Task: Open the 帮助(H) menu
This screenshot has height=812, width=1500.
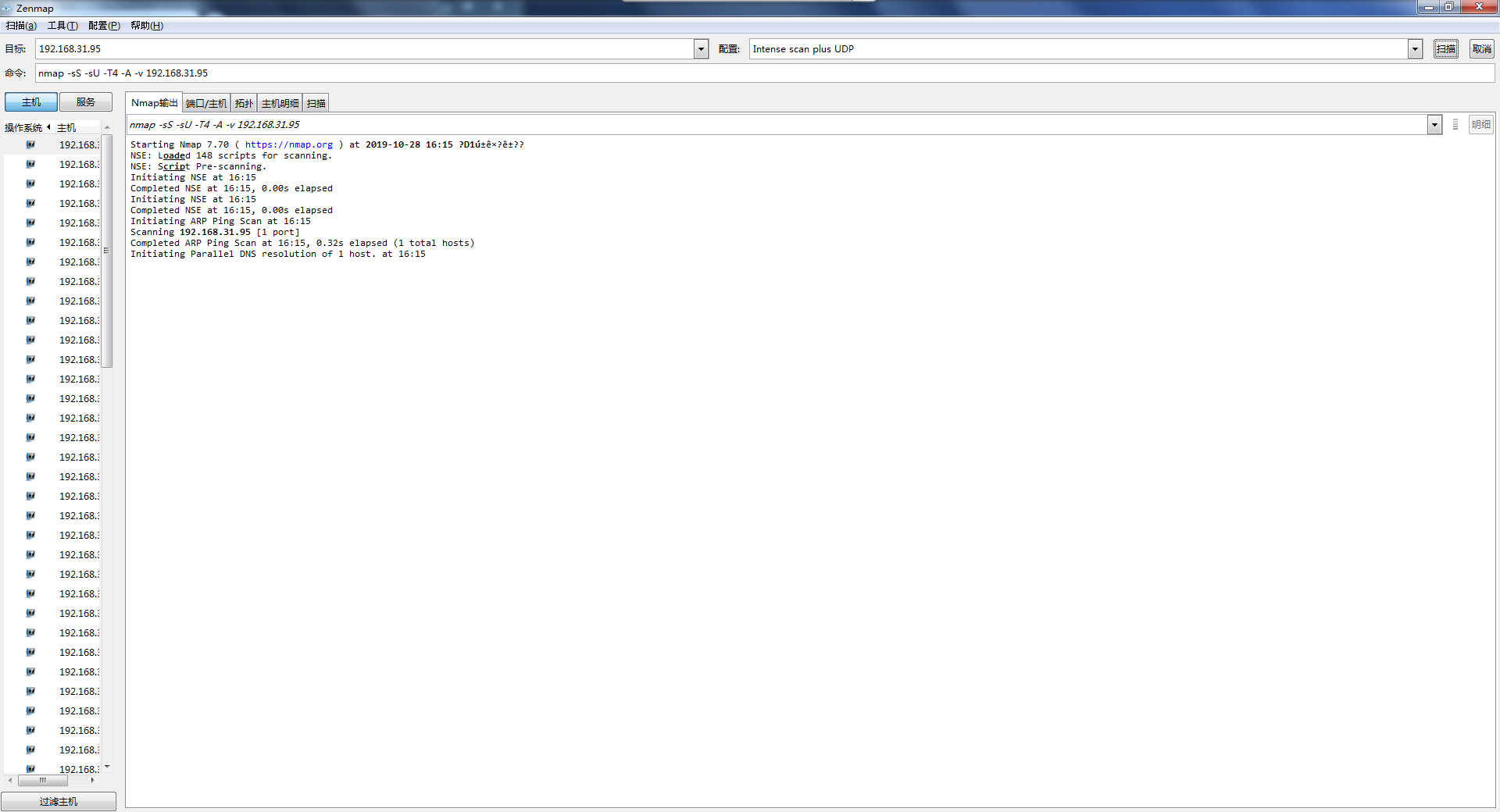Action: (x=147, y=26)
